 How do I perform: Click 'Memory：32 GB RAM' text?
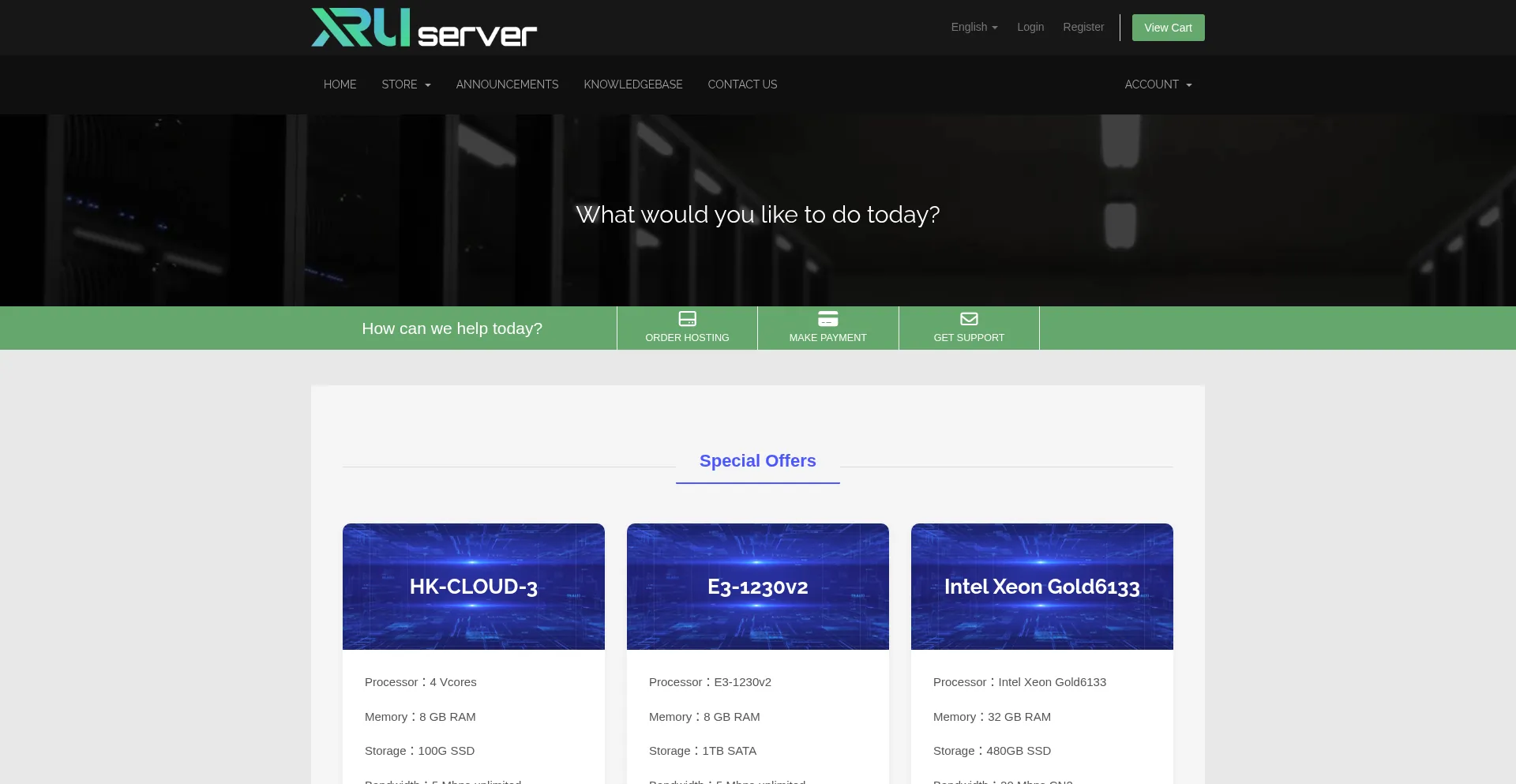(992, 717)
